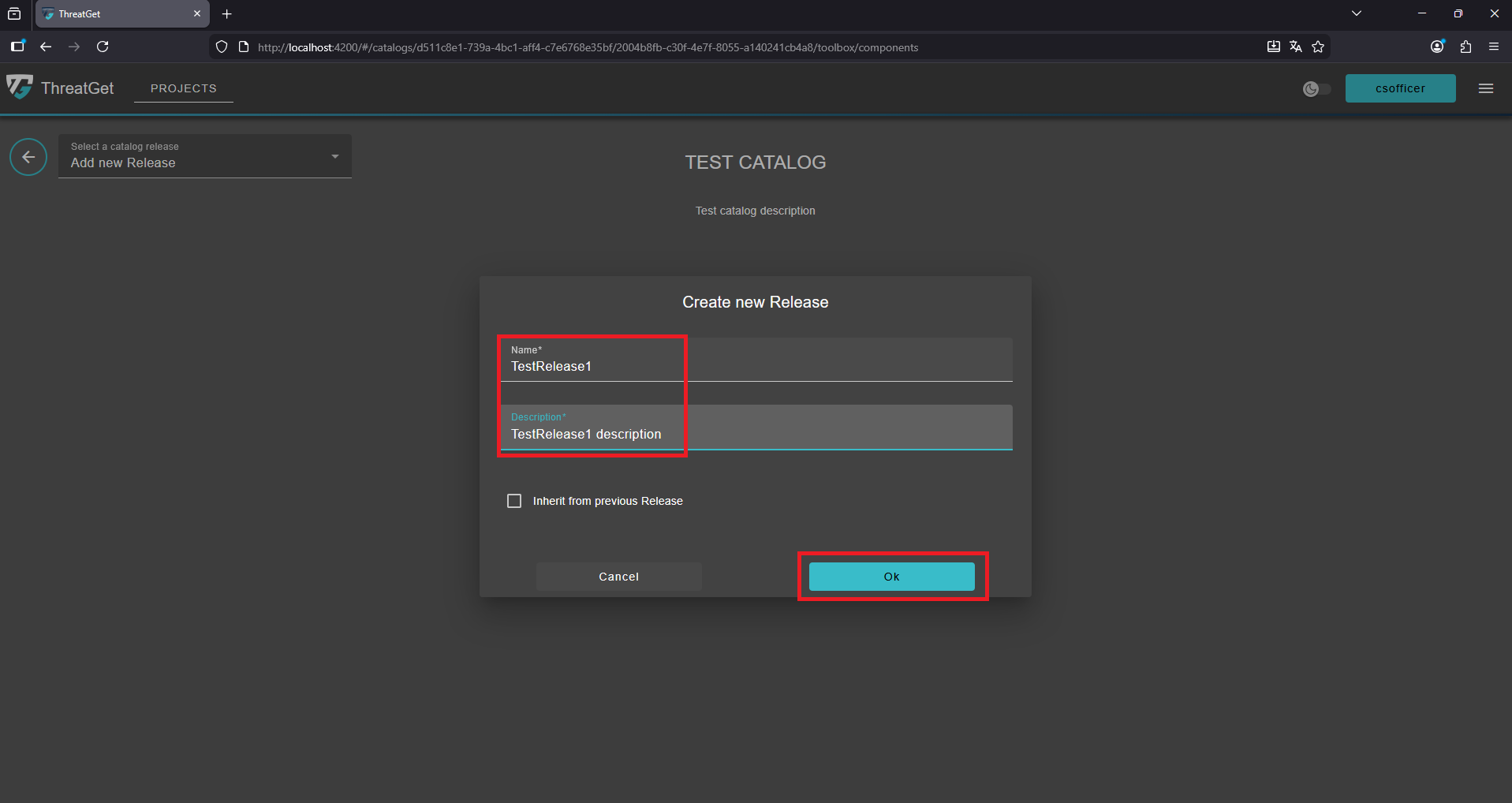Click the ThreatGet logo icon
The width and height of the screenshot is (1512, 803).
[x=20, y=88]
